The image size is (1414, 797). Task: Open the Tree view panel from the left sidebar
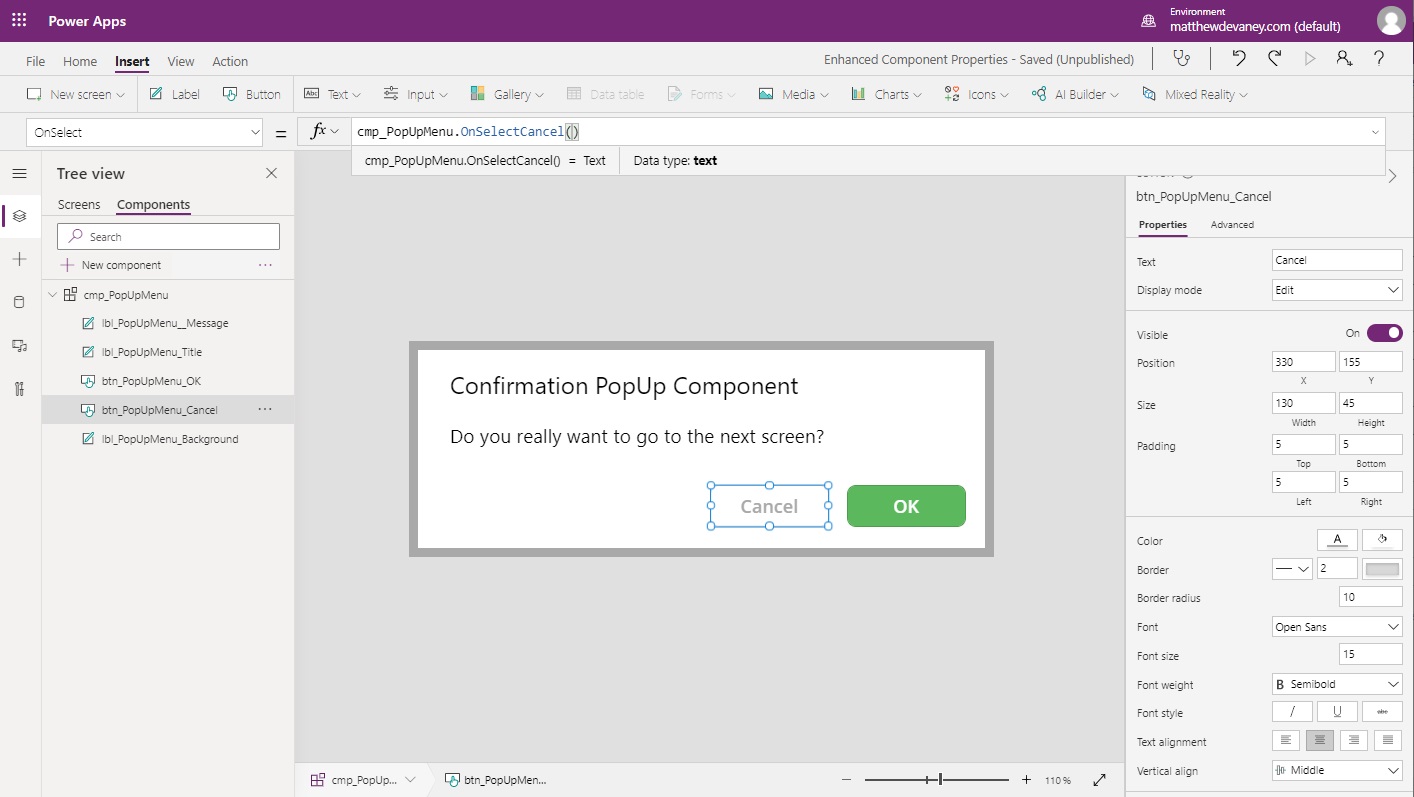coord(19,215)
